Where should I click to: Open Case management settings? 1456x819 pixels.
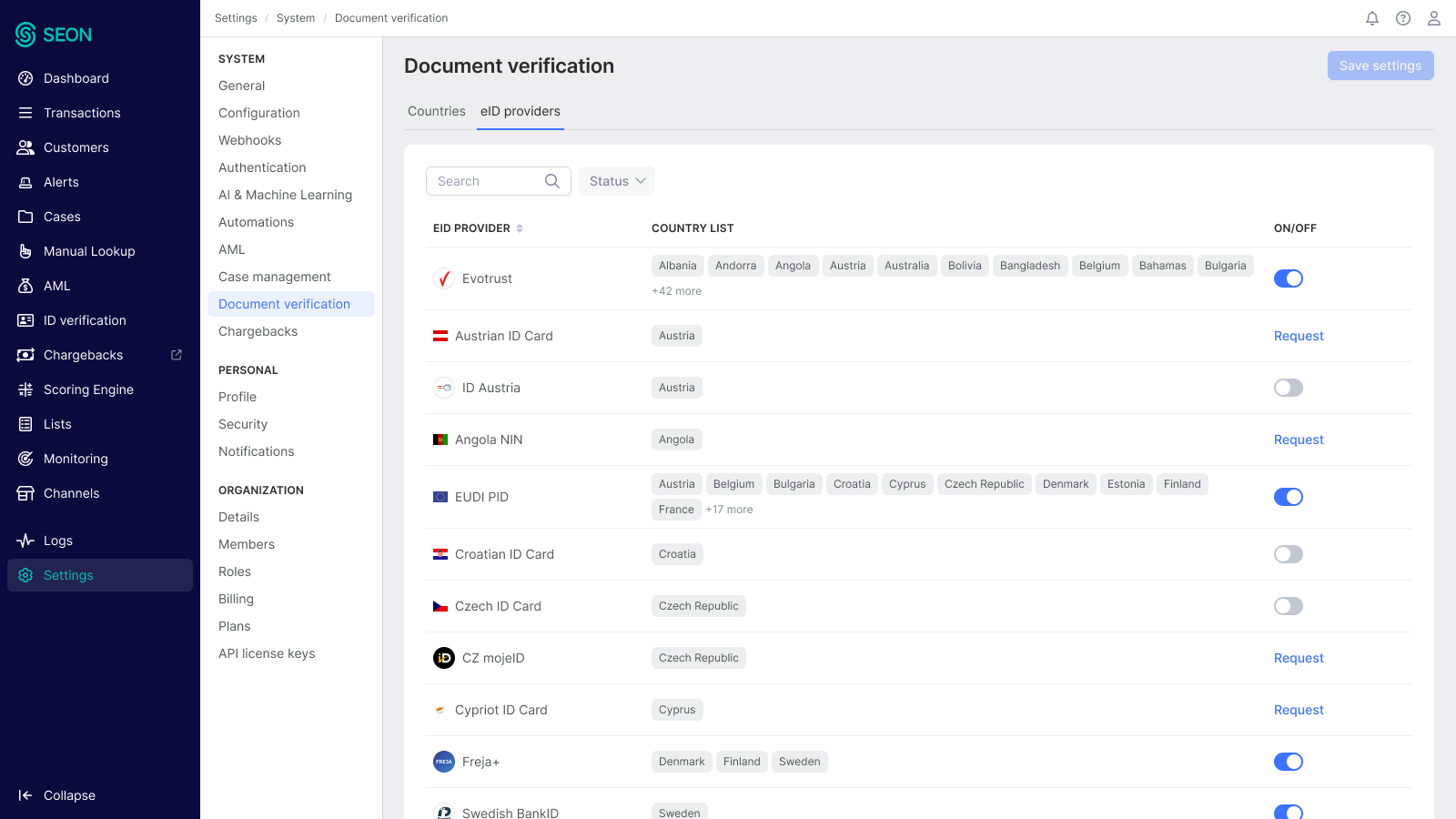(274, 277)
